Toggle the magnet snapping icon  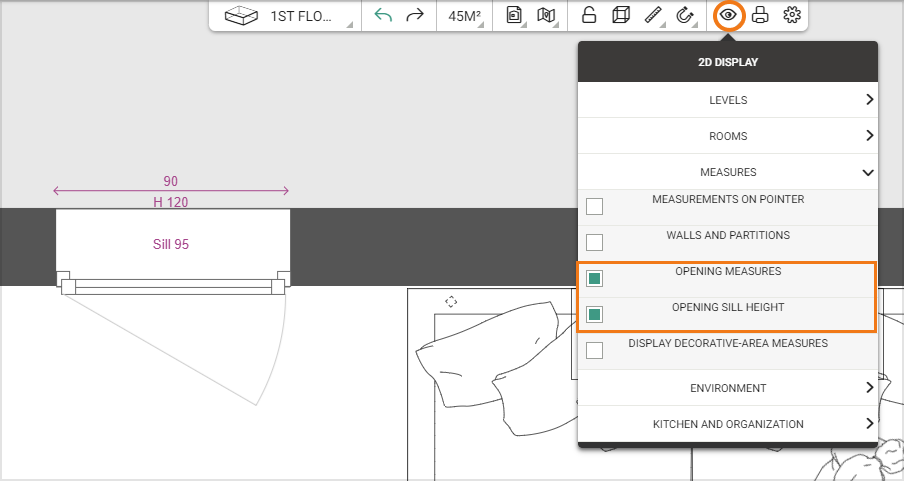(x=685, y=16)
